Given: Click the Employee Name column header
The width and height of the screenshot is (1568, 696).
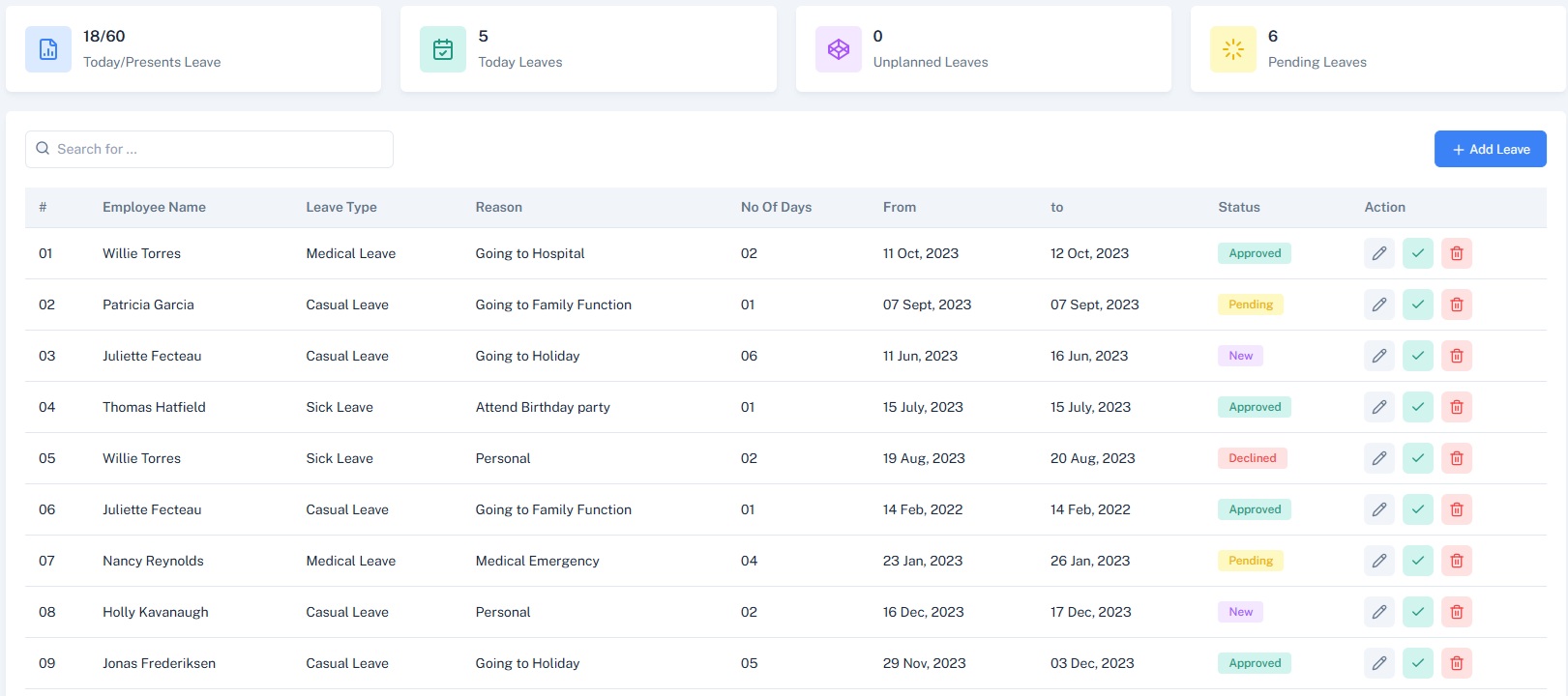Looking at the screenshot, I should (154, 207).
